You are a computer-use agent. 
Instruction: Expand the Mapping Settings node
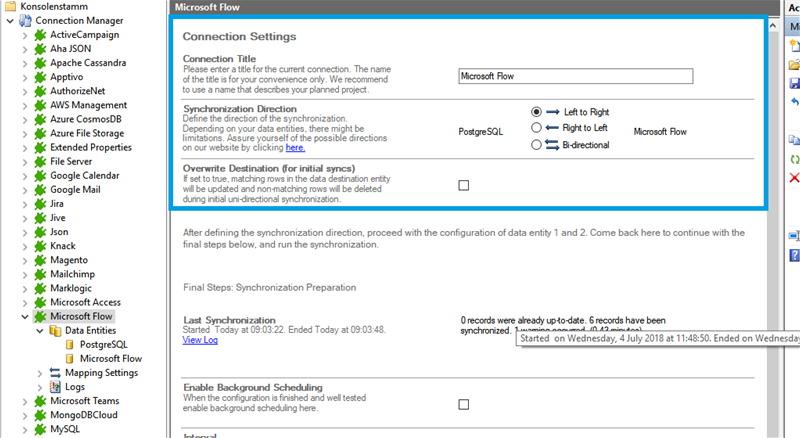(39, 373)
